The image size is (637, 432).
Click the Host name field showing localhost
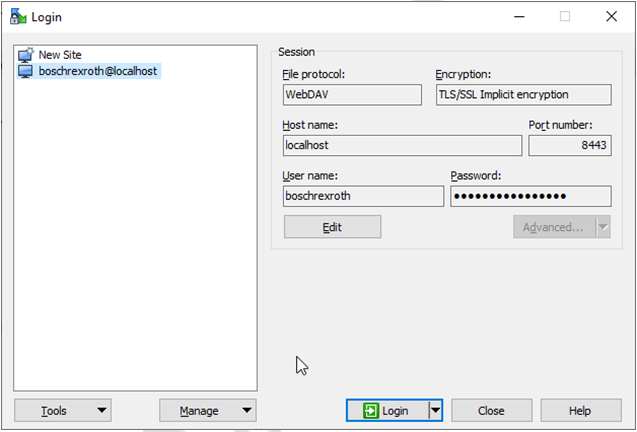[402, 145]
